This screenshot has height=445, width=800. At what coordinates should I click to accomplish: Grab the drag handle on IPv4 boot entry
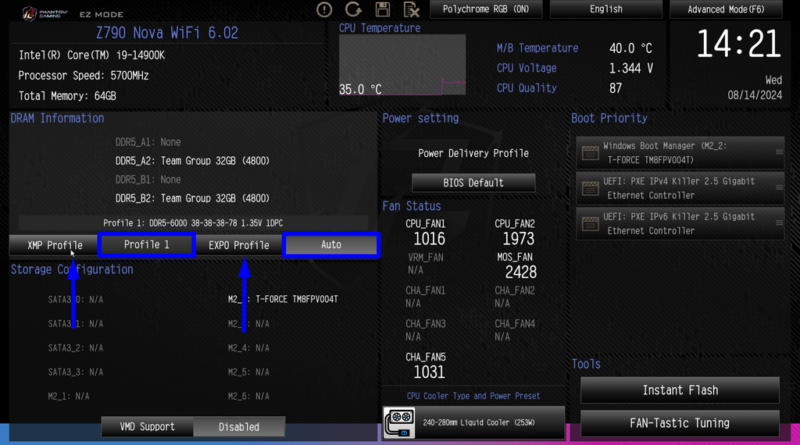point(778,188)
